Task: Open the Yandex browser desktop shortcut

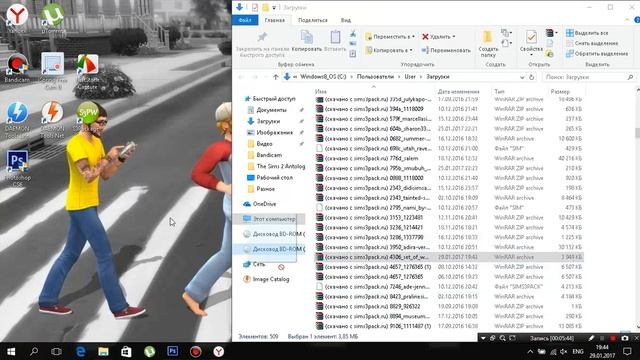Action: pyautogui.click(x=17, y=16)
